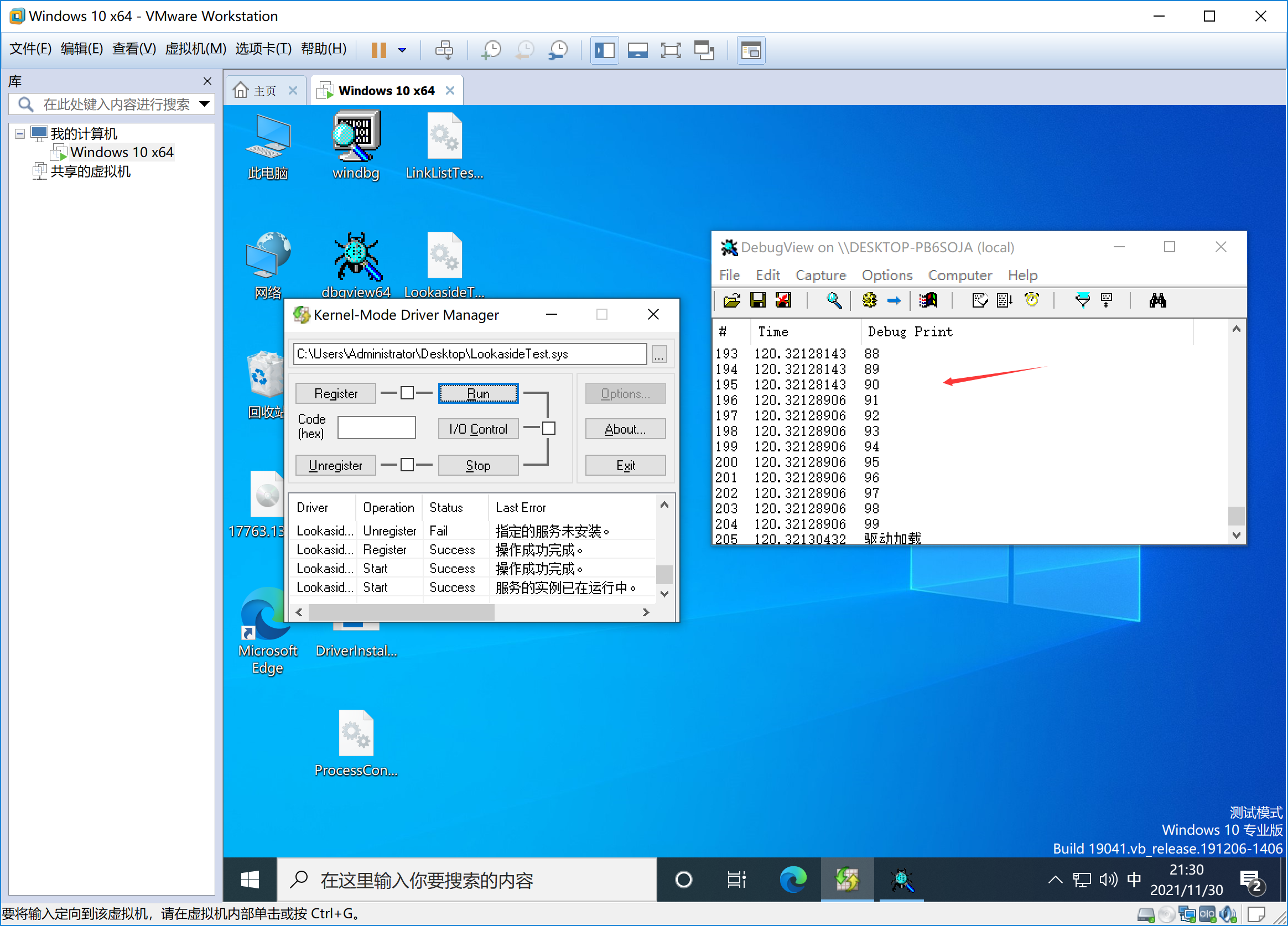1288x926 pixels.
Task: Click the Run button in Kernel-Mode Driver Manager
Action: pyautogui.click(x=477, y=393)
